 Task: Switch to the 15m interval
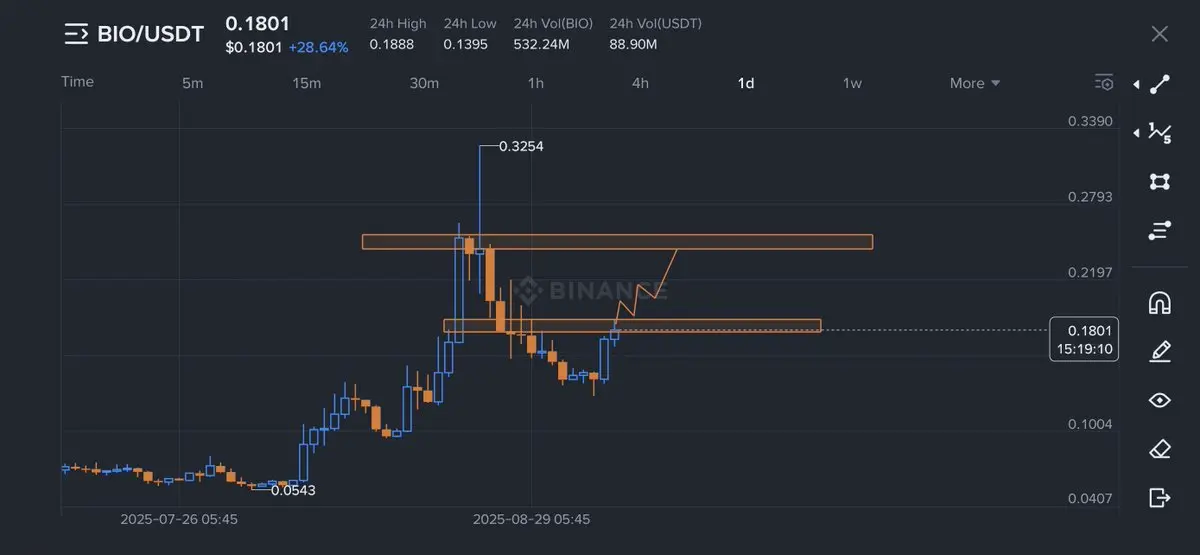pos(306,83)
